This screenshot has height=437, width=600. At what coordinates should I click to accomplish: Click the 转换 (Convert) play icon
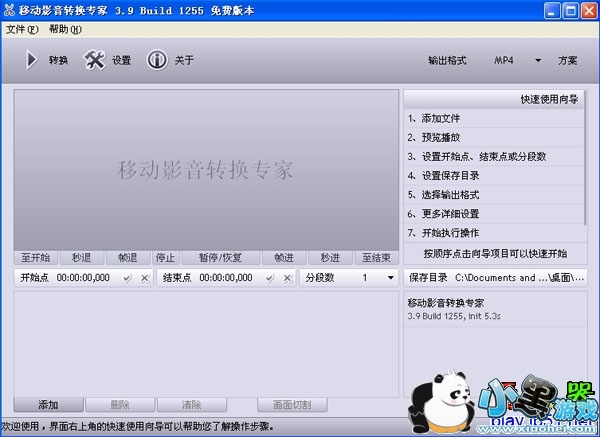click(31, 60)
